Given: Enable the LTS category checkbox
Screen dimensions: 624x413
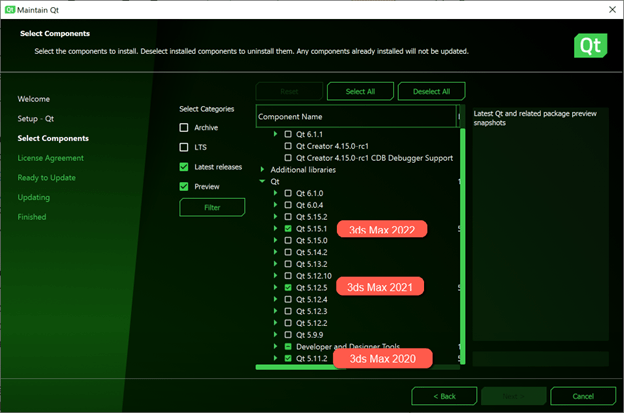Looking at the screenshot, I should coord(184,147).
